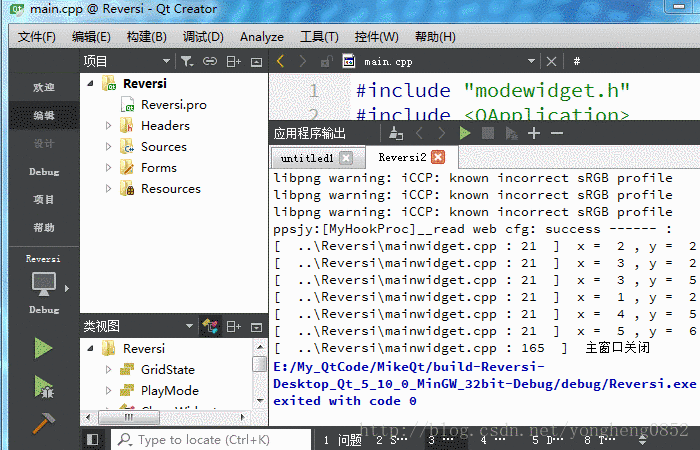Go to next item in application output

point(442,133)
